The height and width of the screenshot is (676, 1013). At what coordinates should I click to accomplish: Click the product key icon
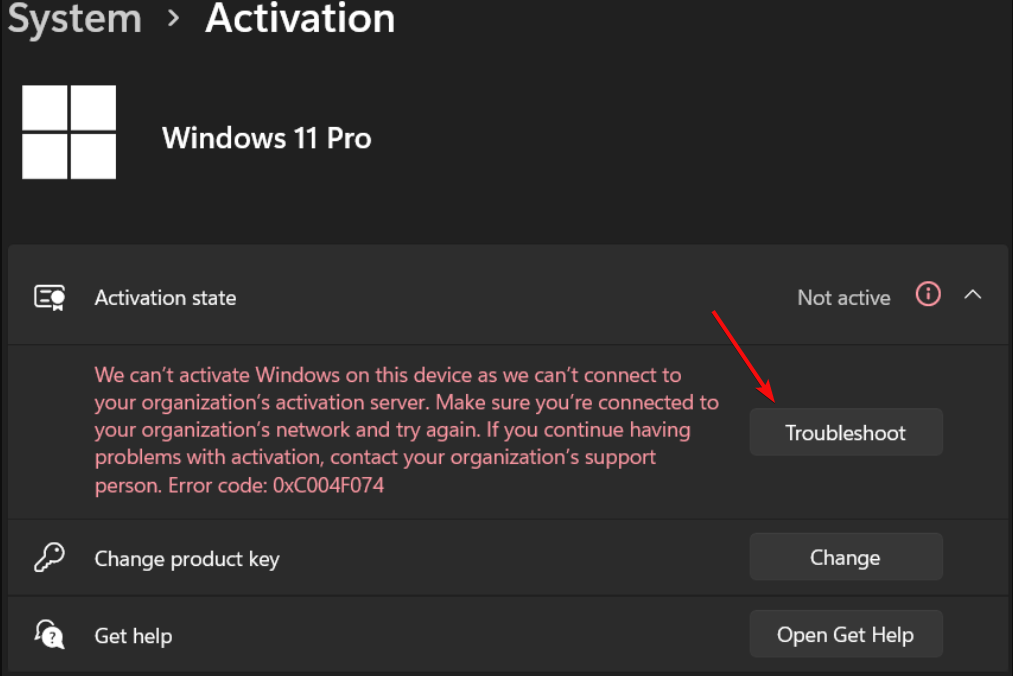point(49,557)
